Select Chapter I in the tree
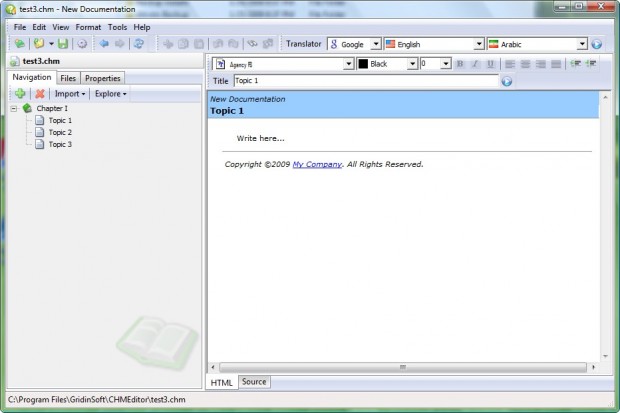 pos(52,108)
